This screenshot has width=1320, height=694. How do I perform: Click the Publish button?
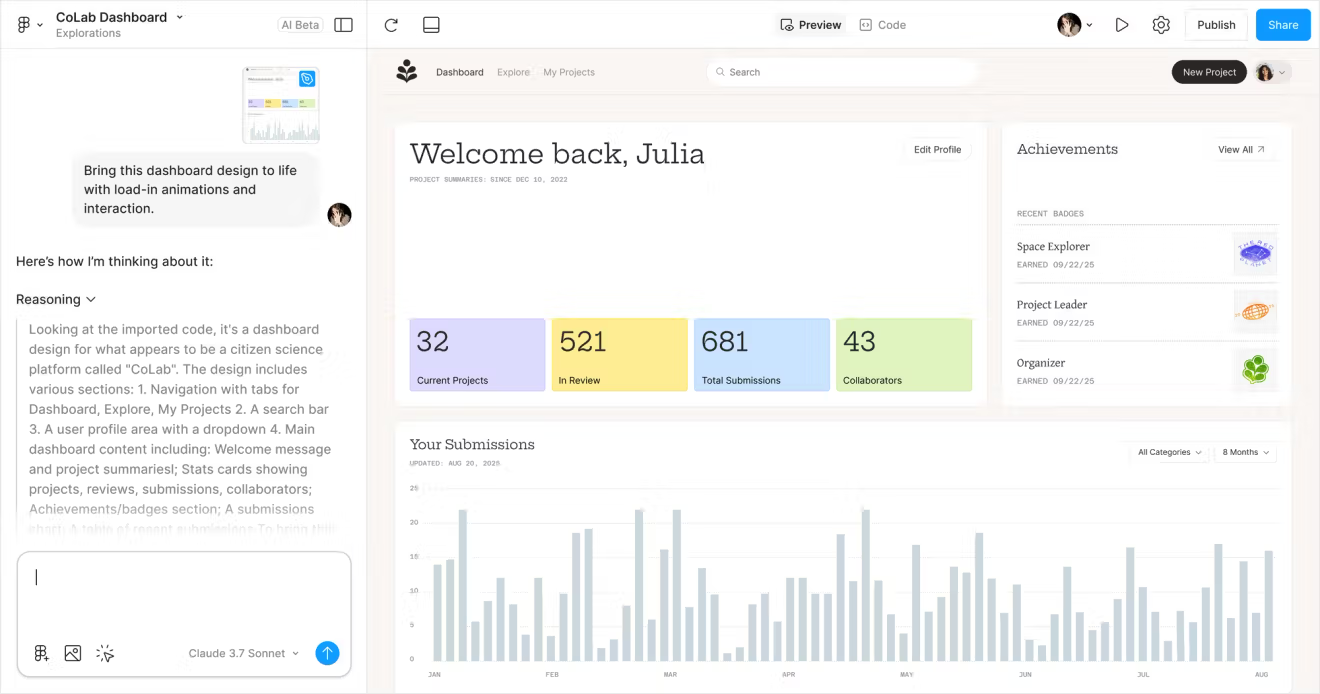pos(1215,24)
